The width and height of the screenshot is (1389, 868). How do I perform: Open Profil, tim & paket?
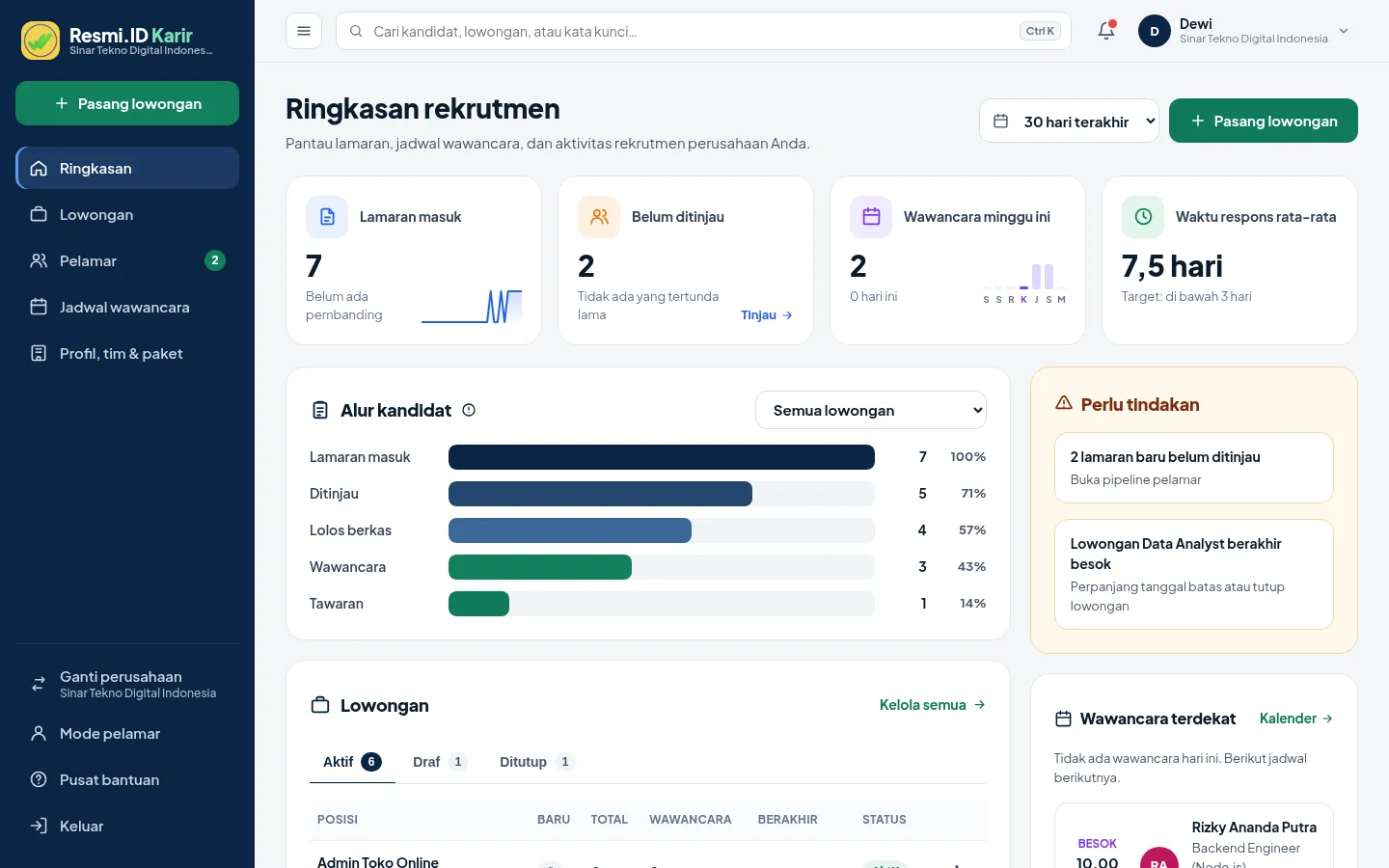click(x=127, y=353)
